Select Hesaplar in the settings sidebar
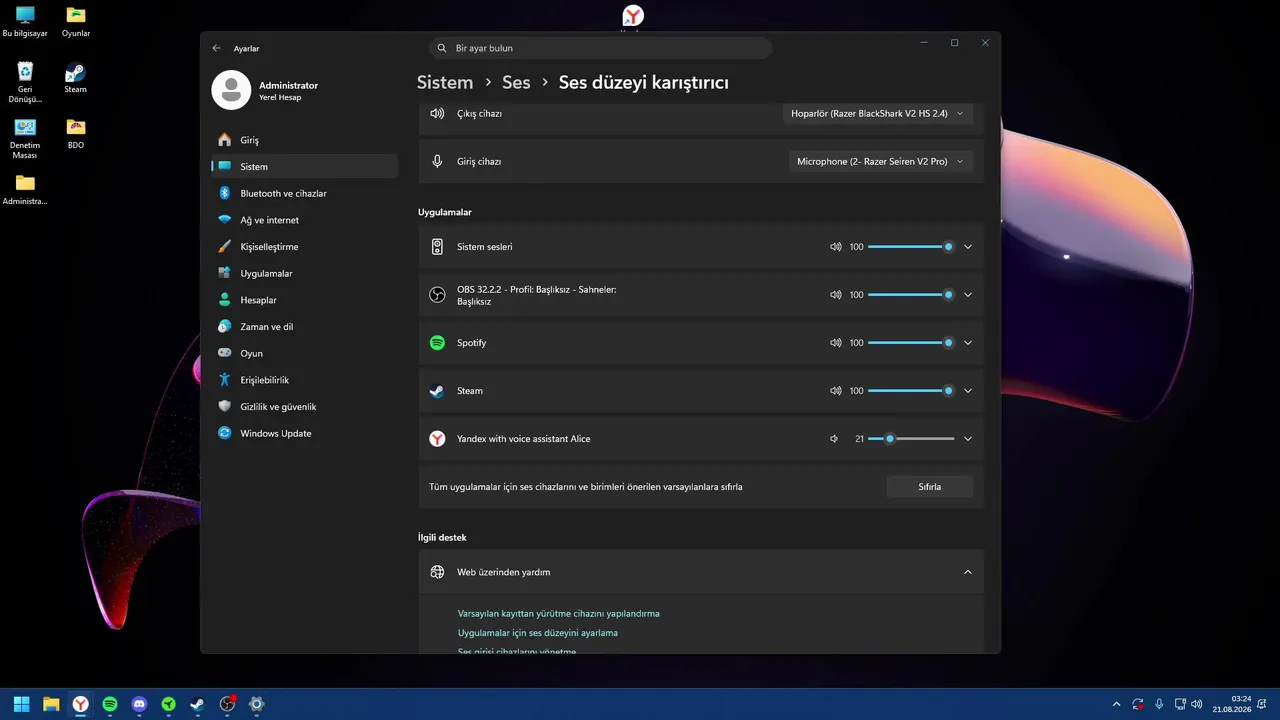Screen dimensions: 1280x720 pos(305,300)
